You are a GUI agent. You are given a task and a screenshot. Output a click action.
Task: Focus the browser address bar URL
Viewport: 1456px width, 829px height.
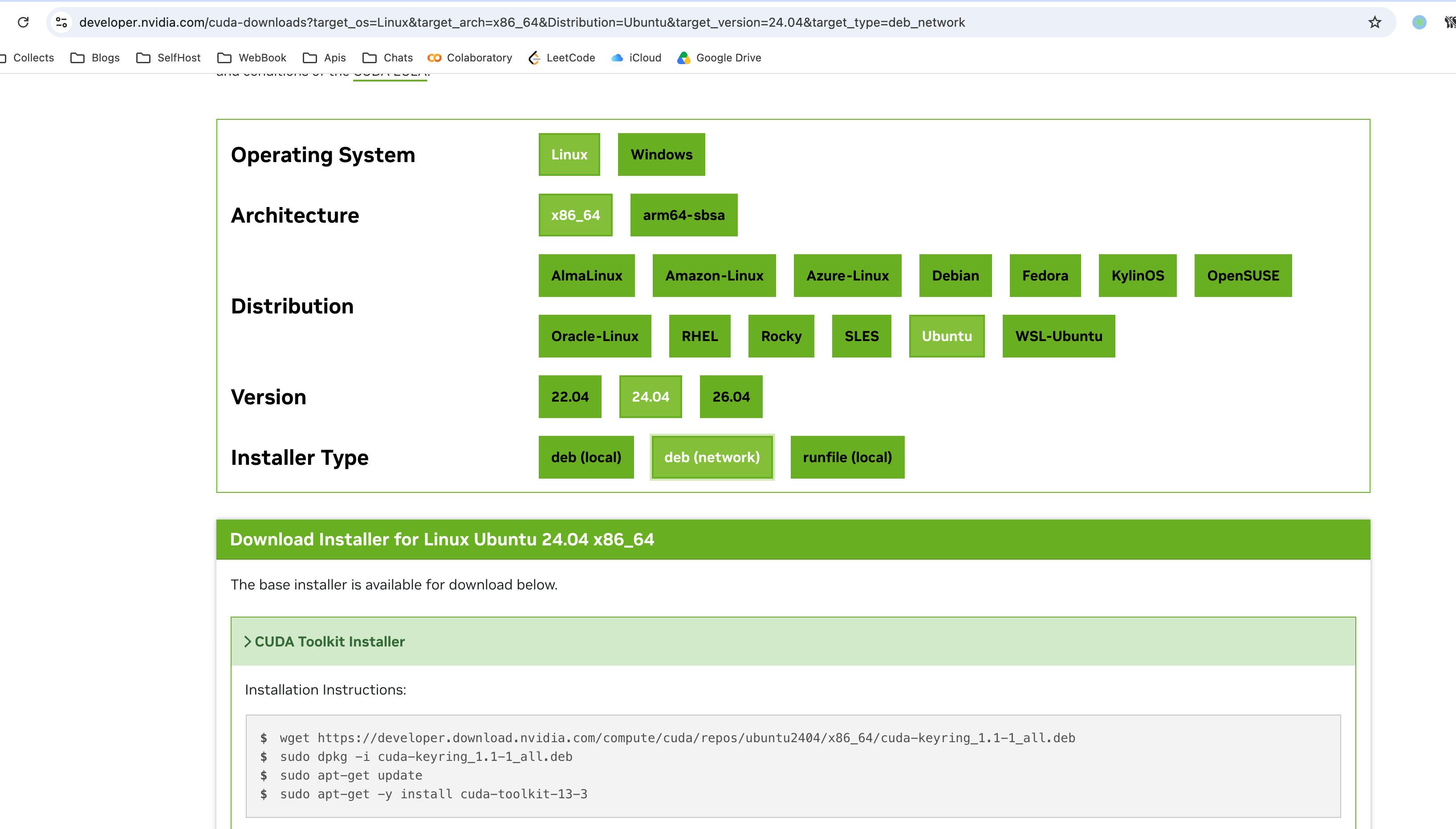(521, 22)
